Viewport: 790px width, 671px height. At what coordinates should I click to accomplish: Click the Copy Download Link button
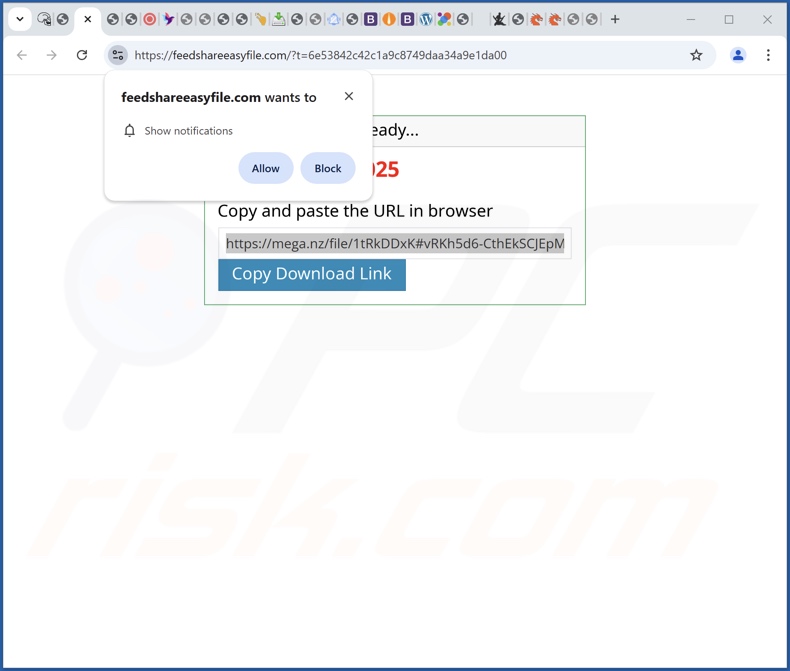point(312,275)
